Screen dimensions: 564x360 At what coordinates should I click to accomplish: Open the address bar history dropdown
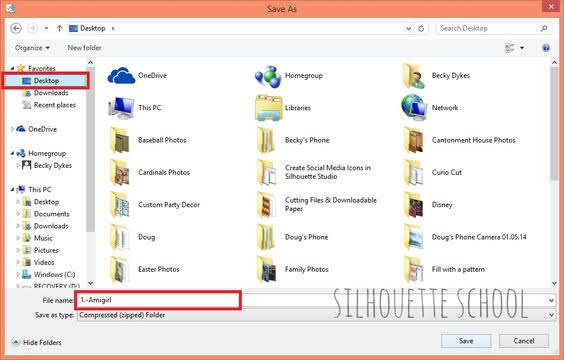coord(408,28)
